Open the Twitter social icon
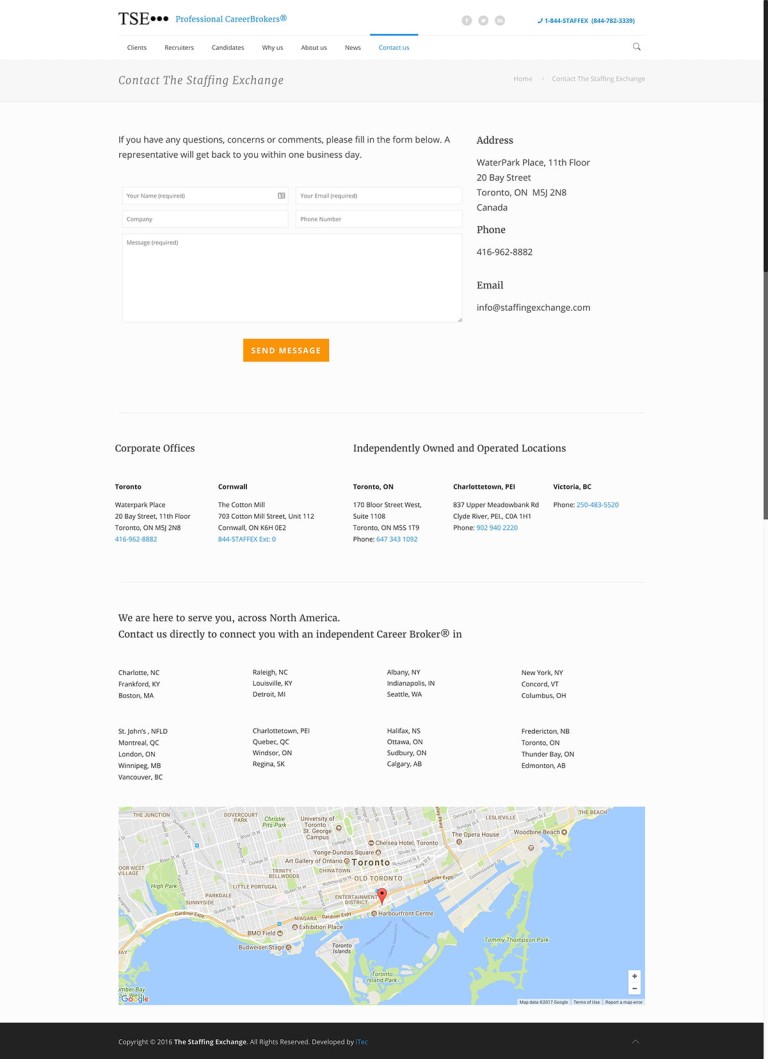Image resolution: width=768 pixels, height=1059 pixels. click(x=483, y=20)
